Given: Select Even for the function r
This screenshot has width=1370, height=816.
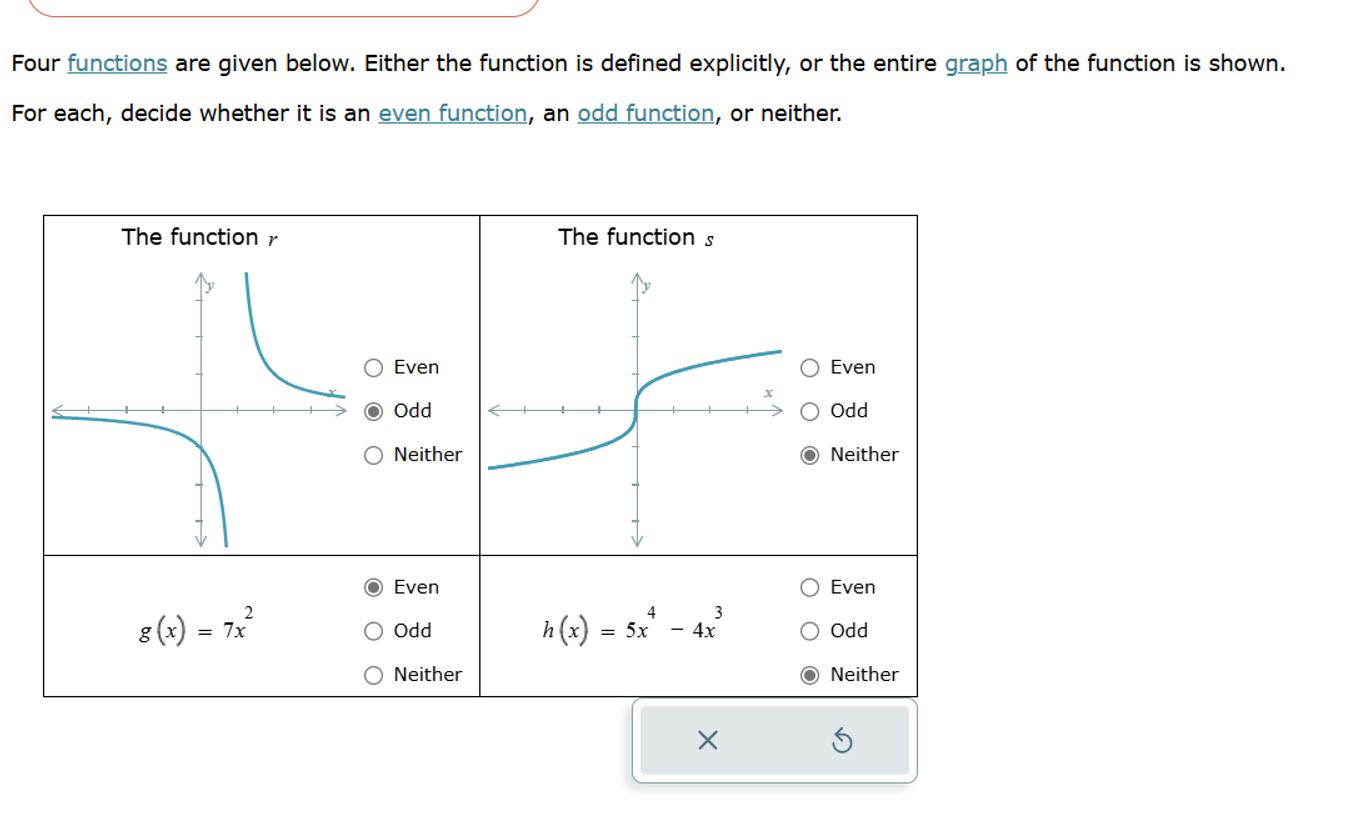Looking at the screenshot, I should click(x=373, y=368).
